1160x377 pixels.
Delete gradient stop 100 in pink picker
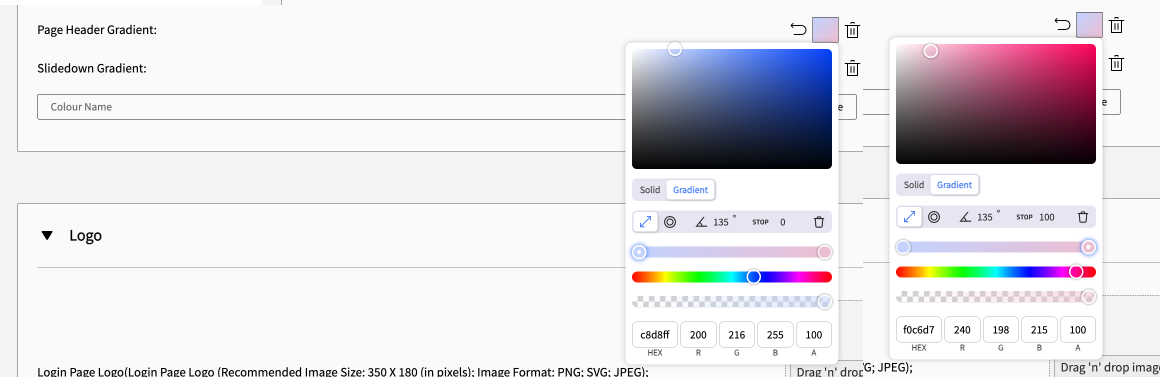coord(1083,217)
